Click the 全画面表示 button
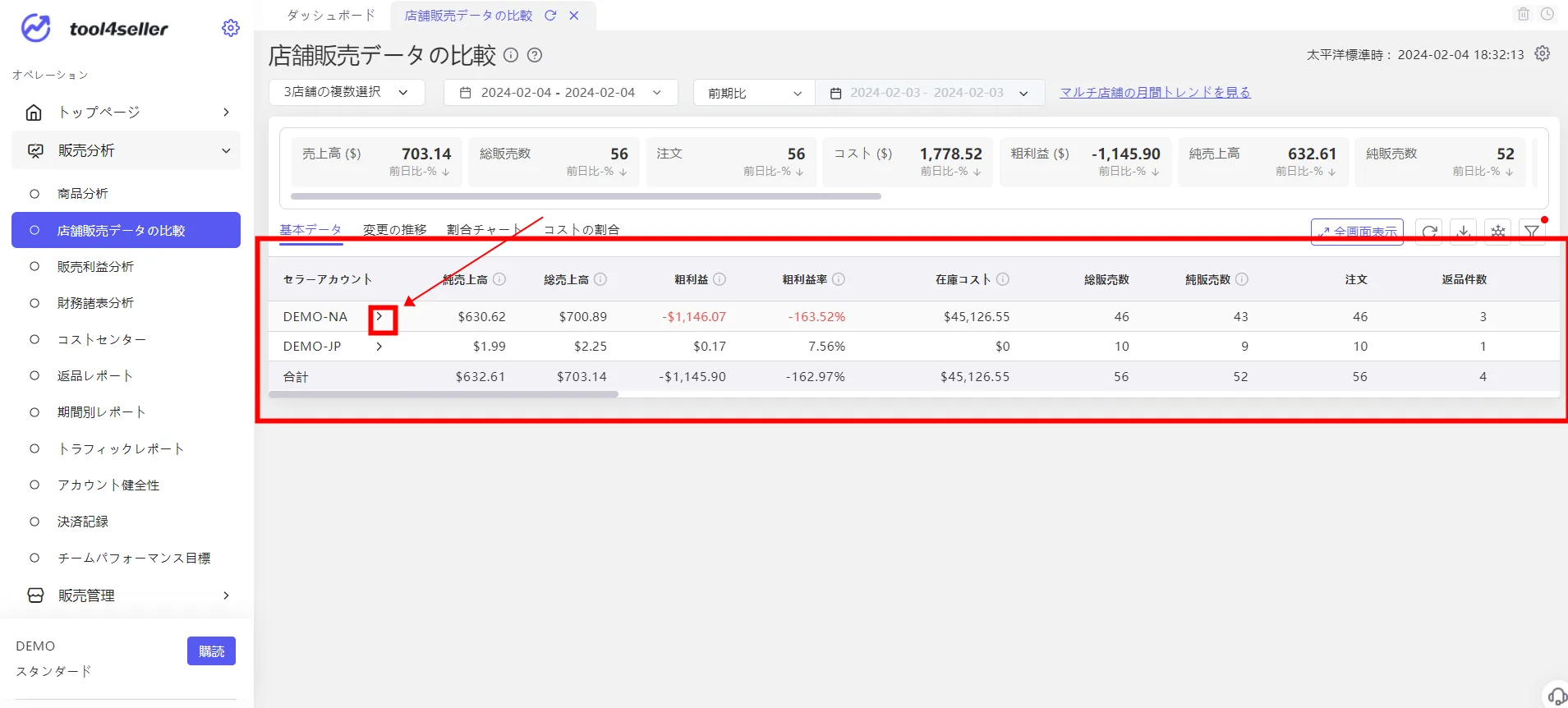 (x=1357, y=232)
